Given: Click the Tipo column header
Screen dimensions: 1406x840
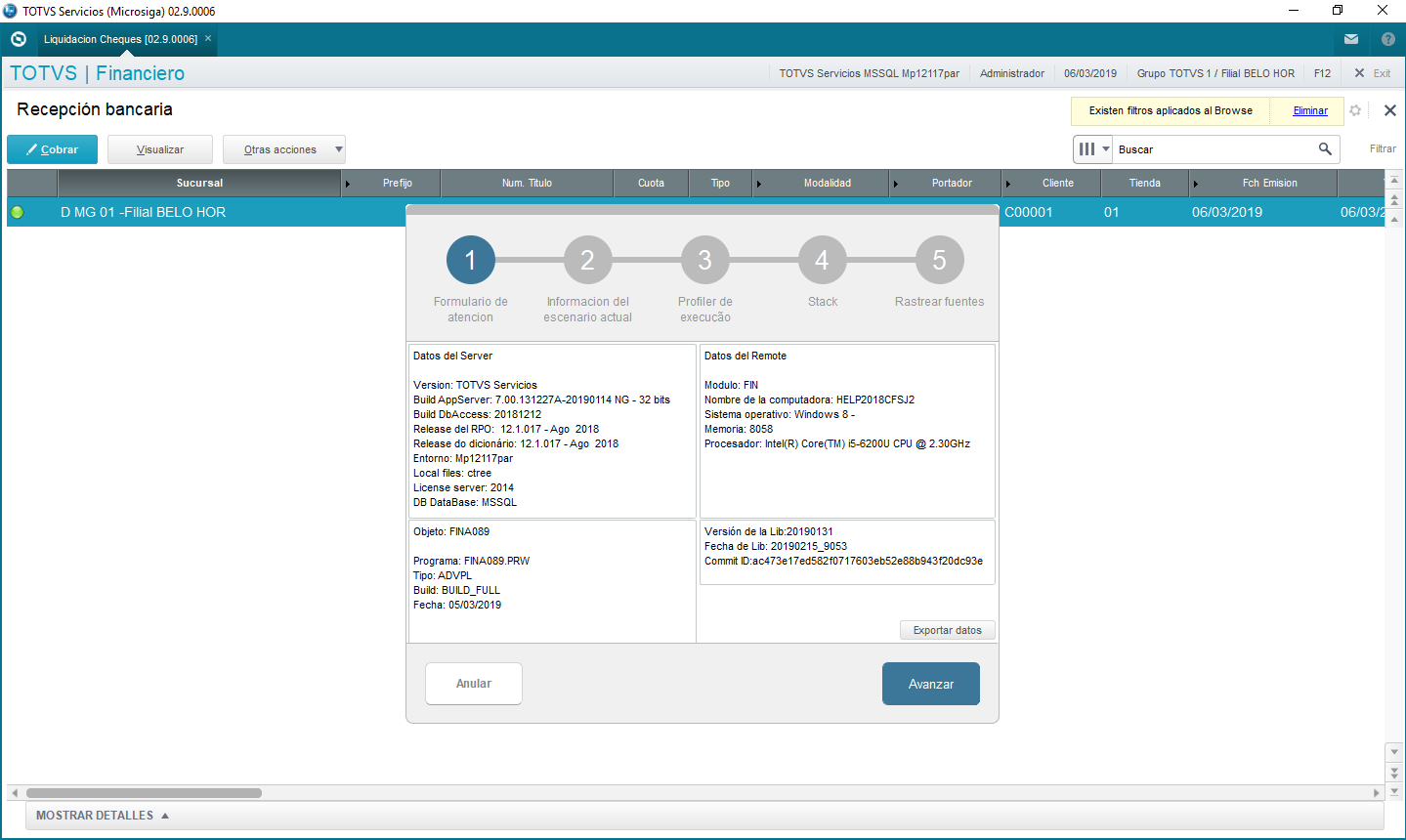Looking at the screenshot, I should (x=720, y=183).
